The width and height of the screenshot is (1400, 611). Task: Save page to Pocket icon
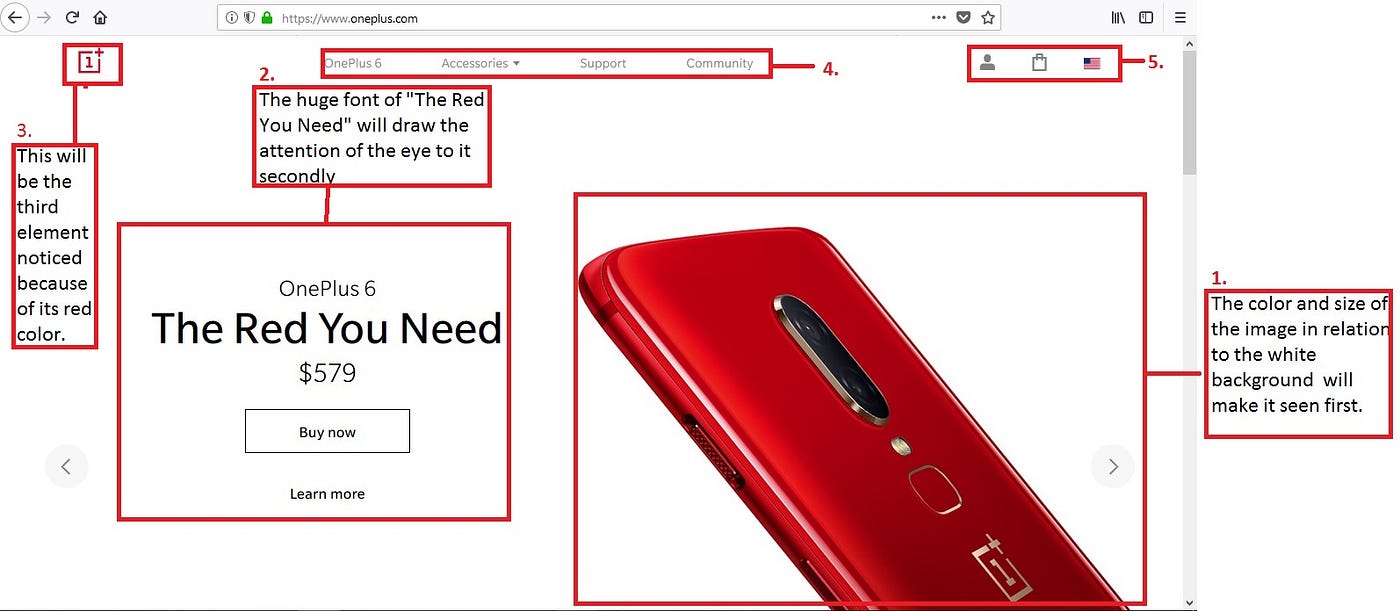tap(963, 17)
